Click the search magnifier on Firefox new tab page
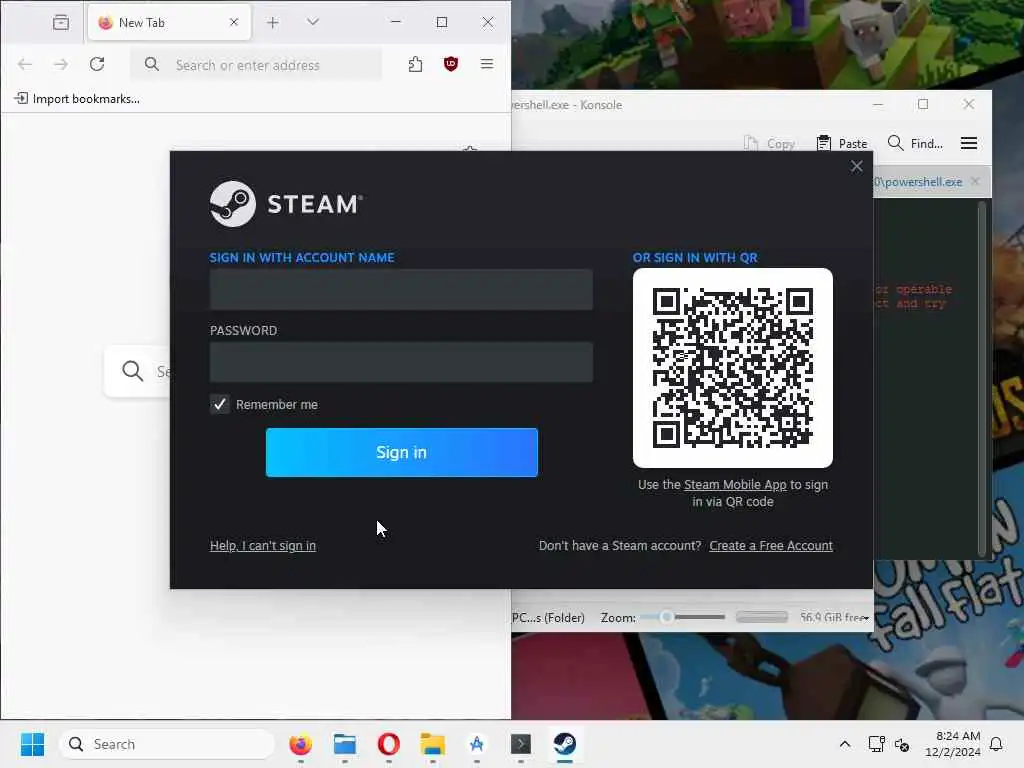Viewport: 1024px width, 768px height. [x=133, y=371]
